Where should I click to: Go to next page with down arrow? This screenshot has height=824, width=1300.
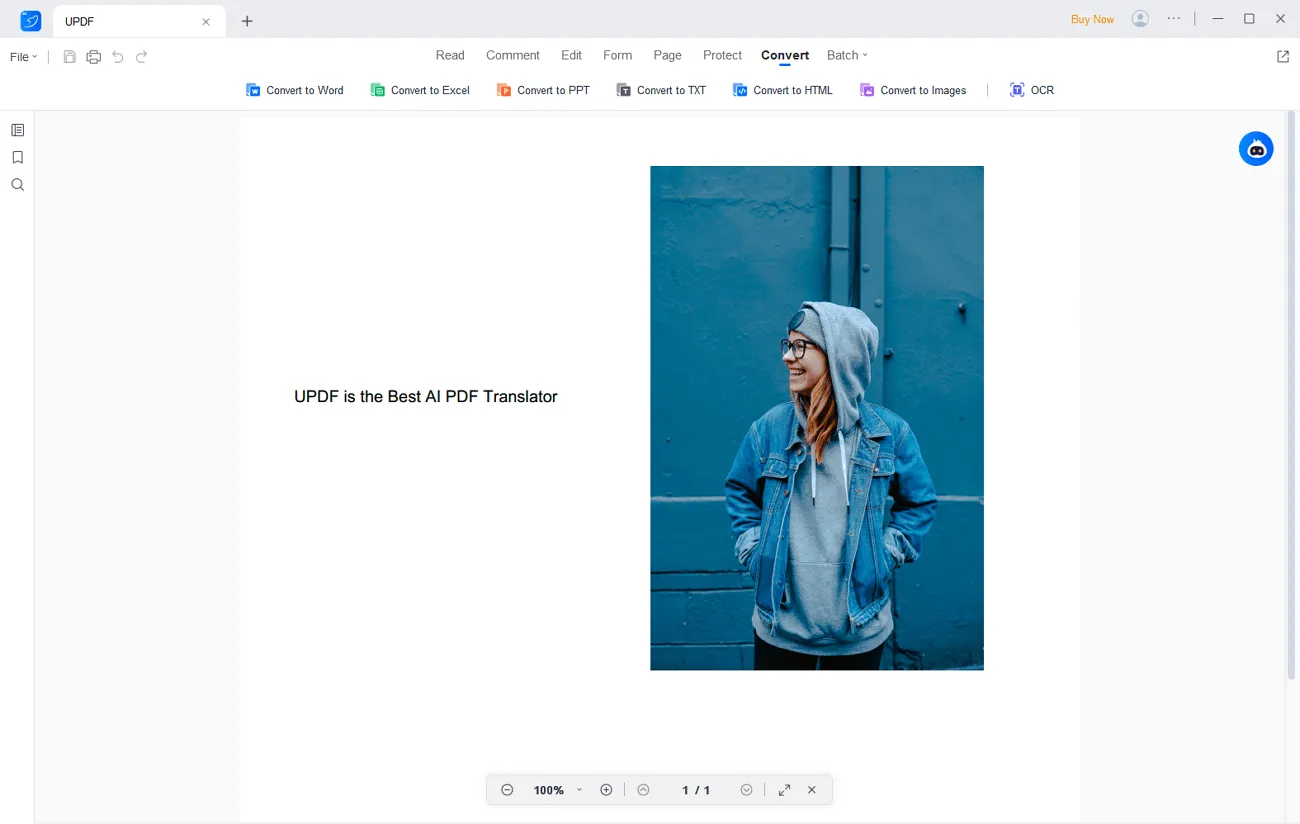(x=746, y=790)
